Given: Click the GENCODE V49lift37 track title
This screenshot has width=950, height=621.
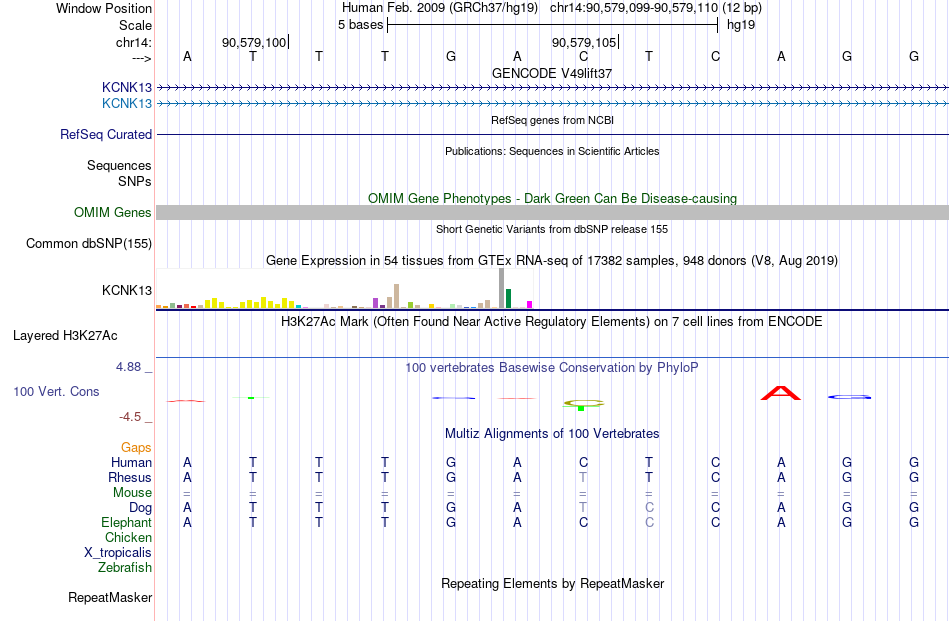Looking at the screenshot, I should click(x=552, y=73).
